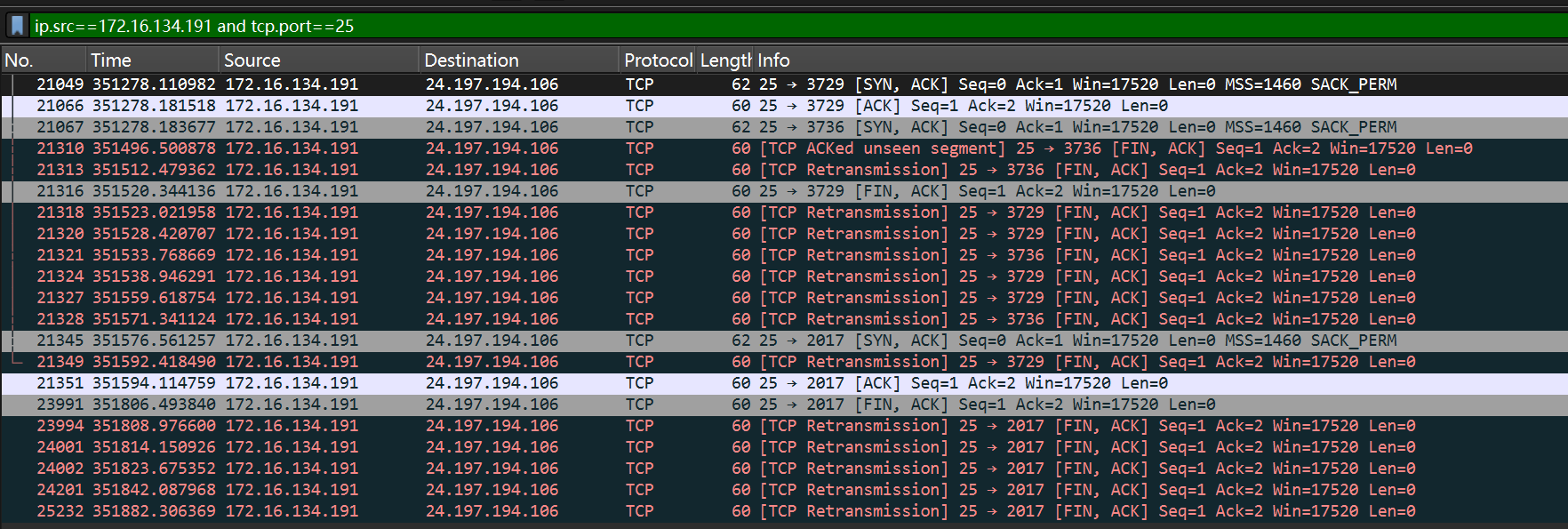Image resolution: width=1568 pixels, height=529 pixels.
Task: Sort by the Protocol column header
Action: pos(658,60)
